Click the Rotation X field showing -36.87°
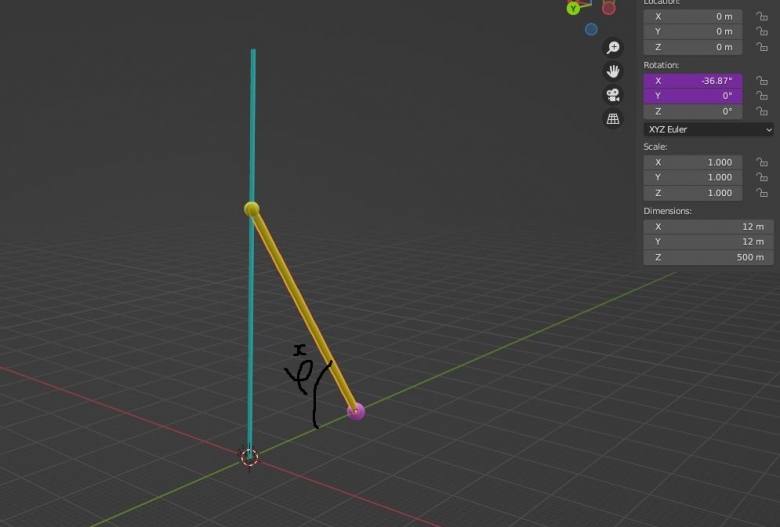 point(693,80)
